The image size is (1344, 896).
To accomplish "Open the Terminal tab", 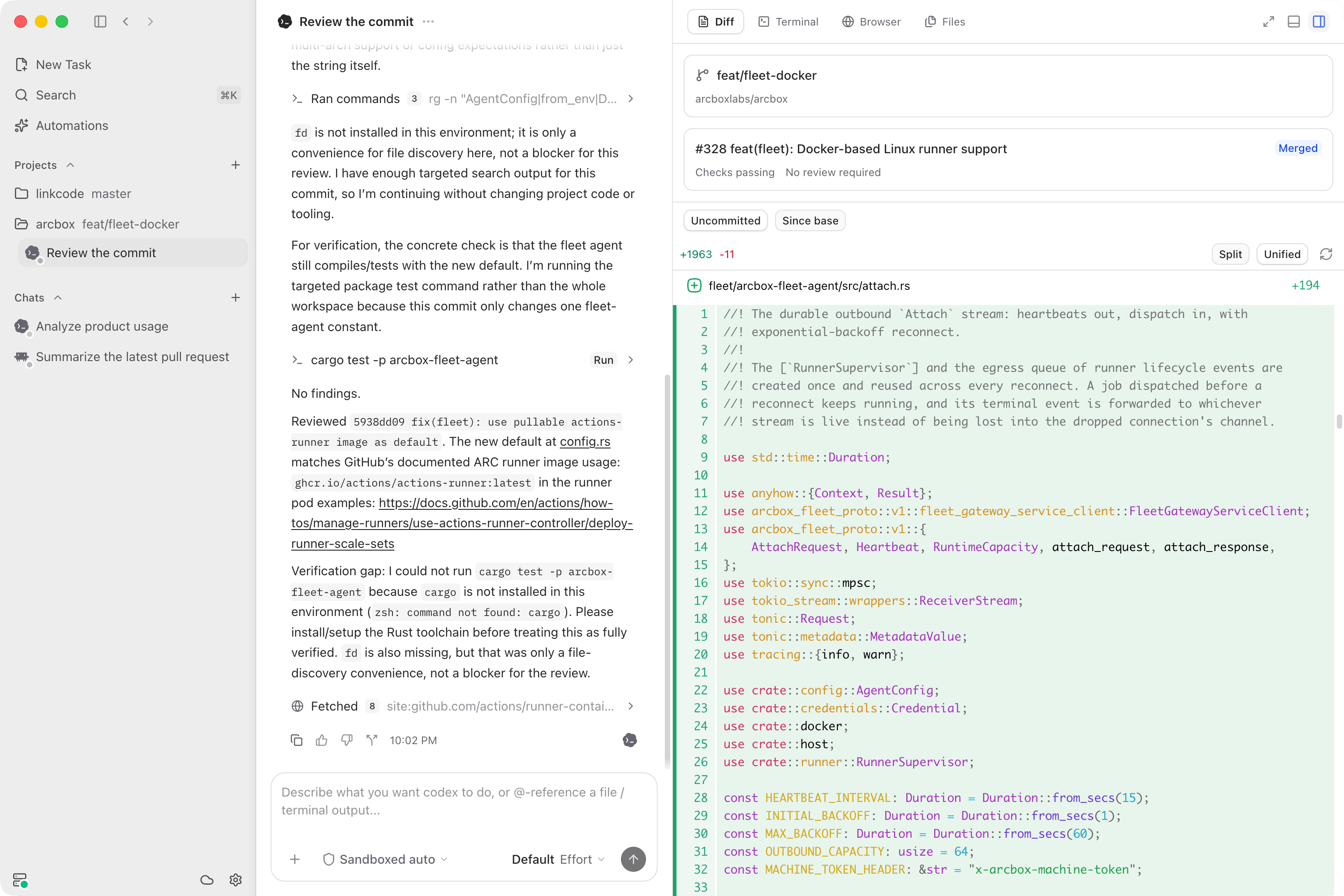I will click(x=788, y=22).
